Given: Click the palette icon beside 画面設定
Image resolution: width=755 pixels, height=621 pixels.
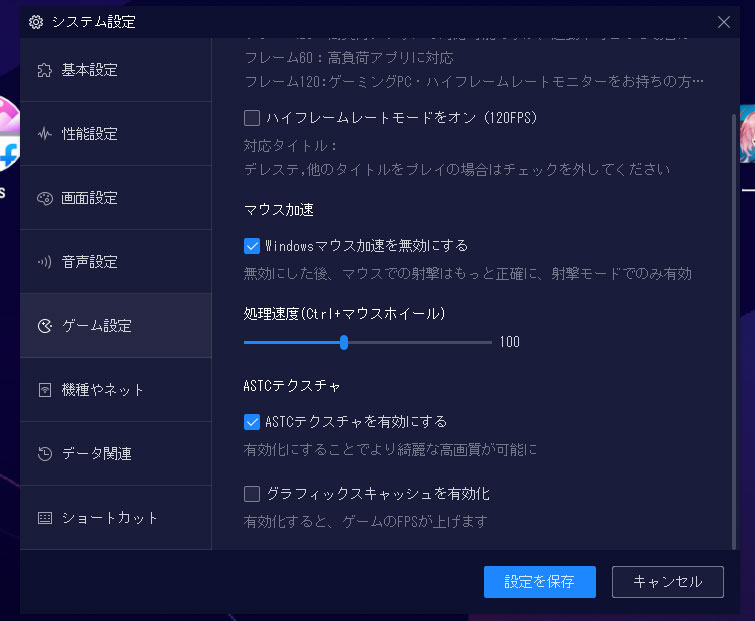Looking at the screenshot, I should click(x=44, y=198).
